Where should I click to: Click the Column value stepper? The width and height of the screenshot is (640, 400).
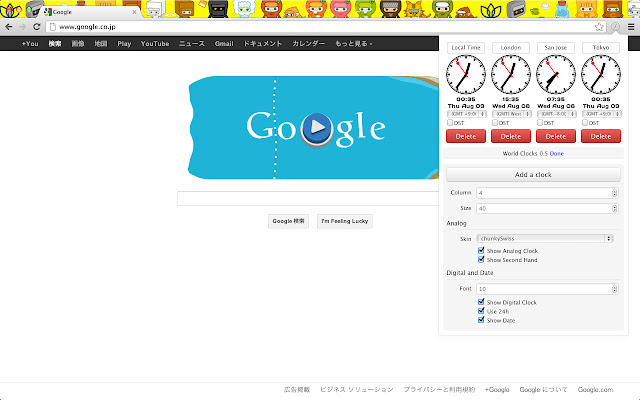614,193
